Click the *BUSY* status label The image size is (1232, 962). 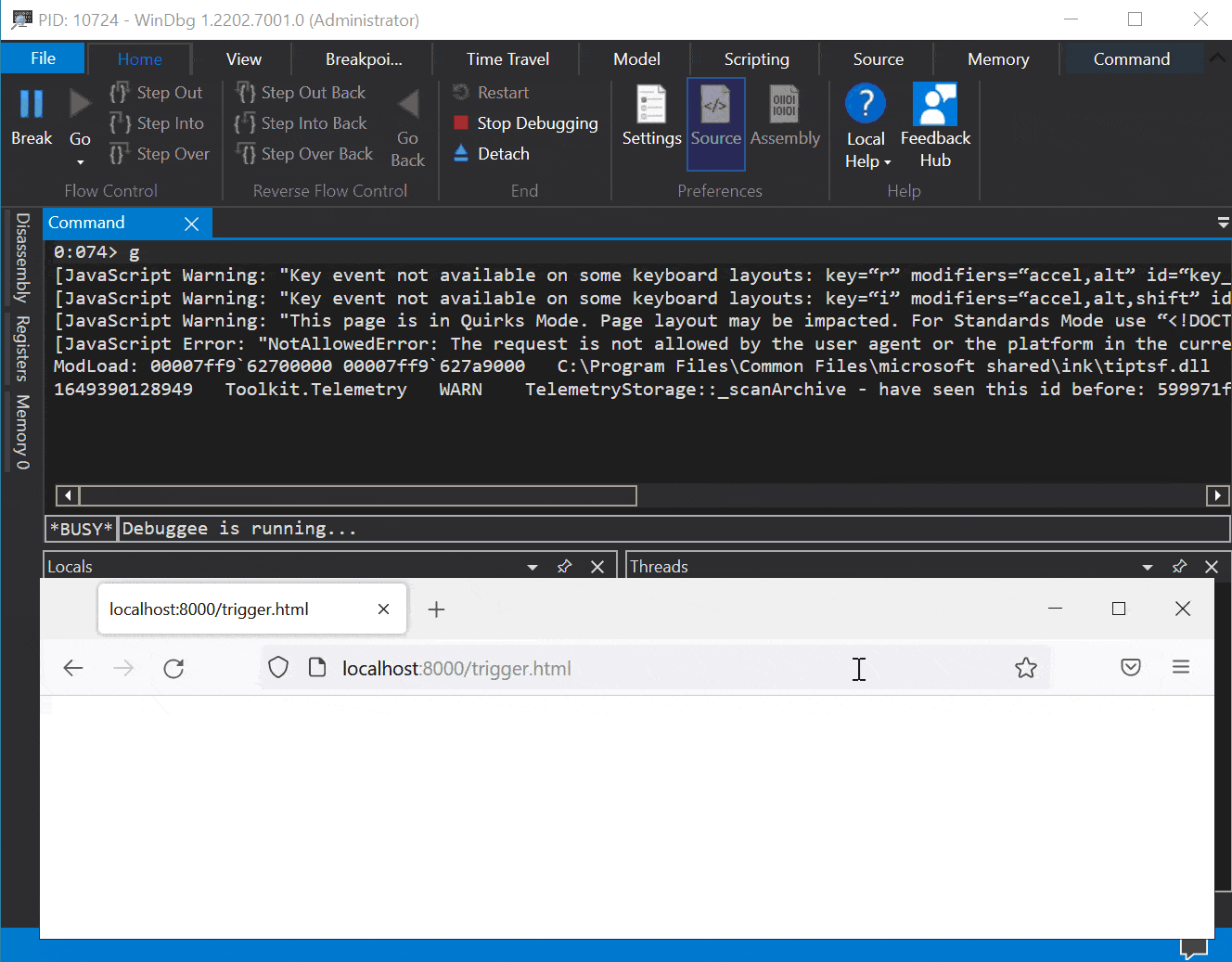(x=81, y=529)
